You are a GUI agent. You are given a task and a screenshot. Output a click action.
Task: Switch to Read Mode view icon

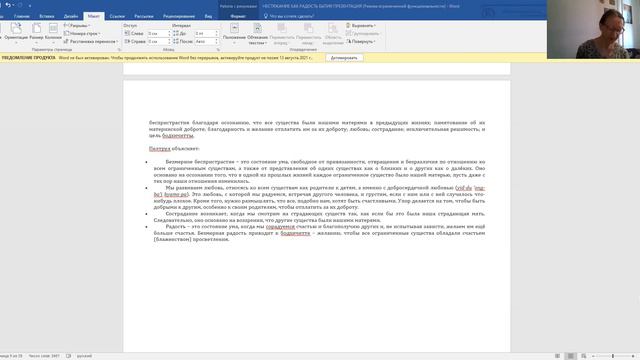click(x=558, y=356)
